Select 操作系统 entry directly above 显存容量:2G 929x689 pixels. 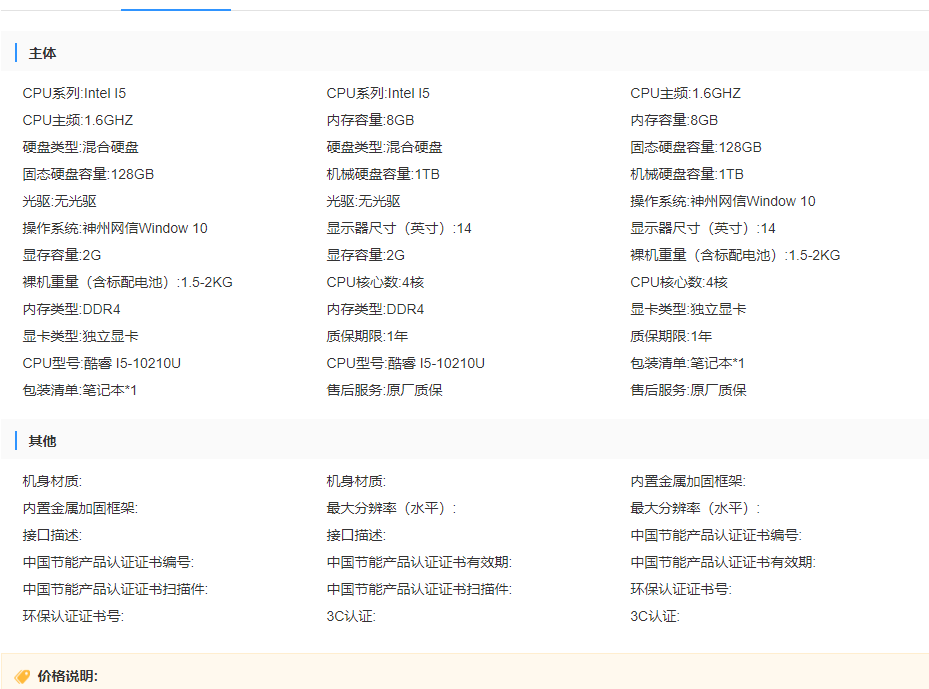(x=115, y=228)
